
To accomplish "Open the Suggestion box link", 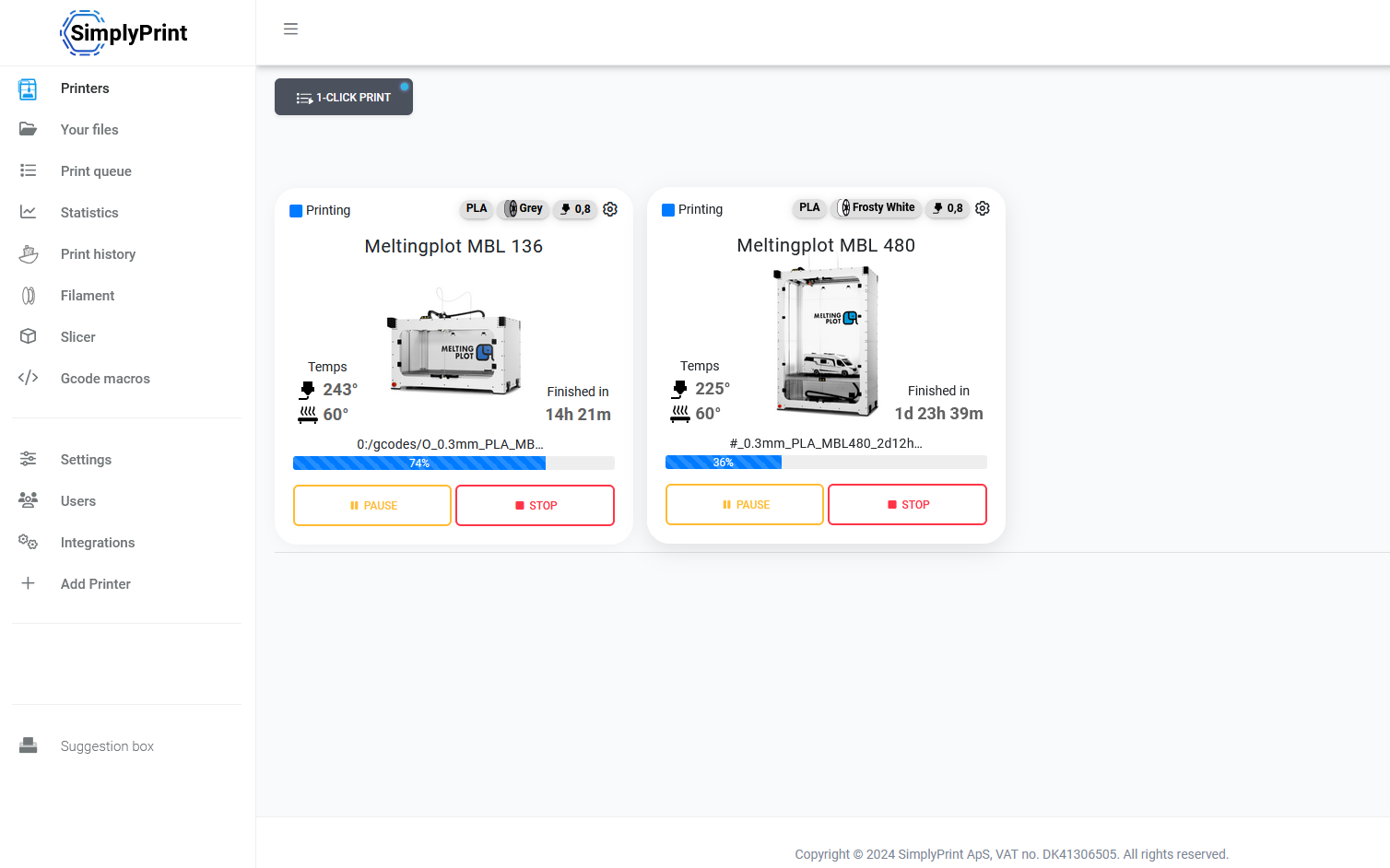I will (107, 746).
